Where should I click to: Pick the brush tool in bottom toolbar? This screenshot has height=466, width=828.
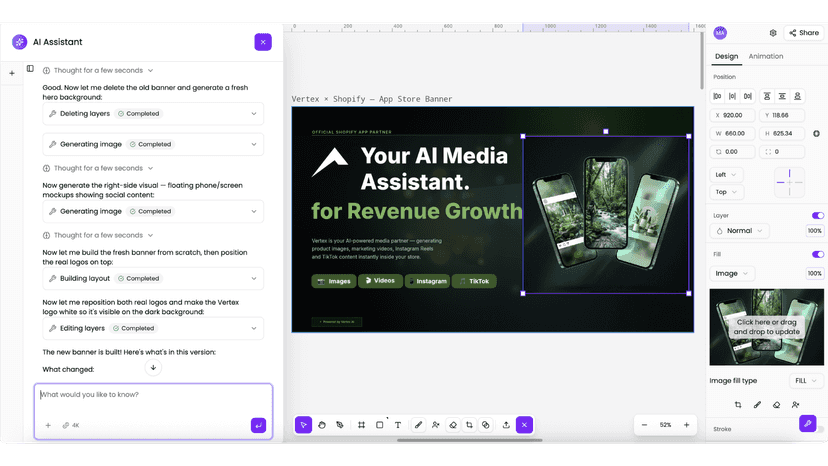pyautogui.click(x=418, y=425)
